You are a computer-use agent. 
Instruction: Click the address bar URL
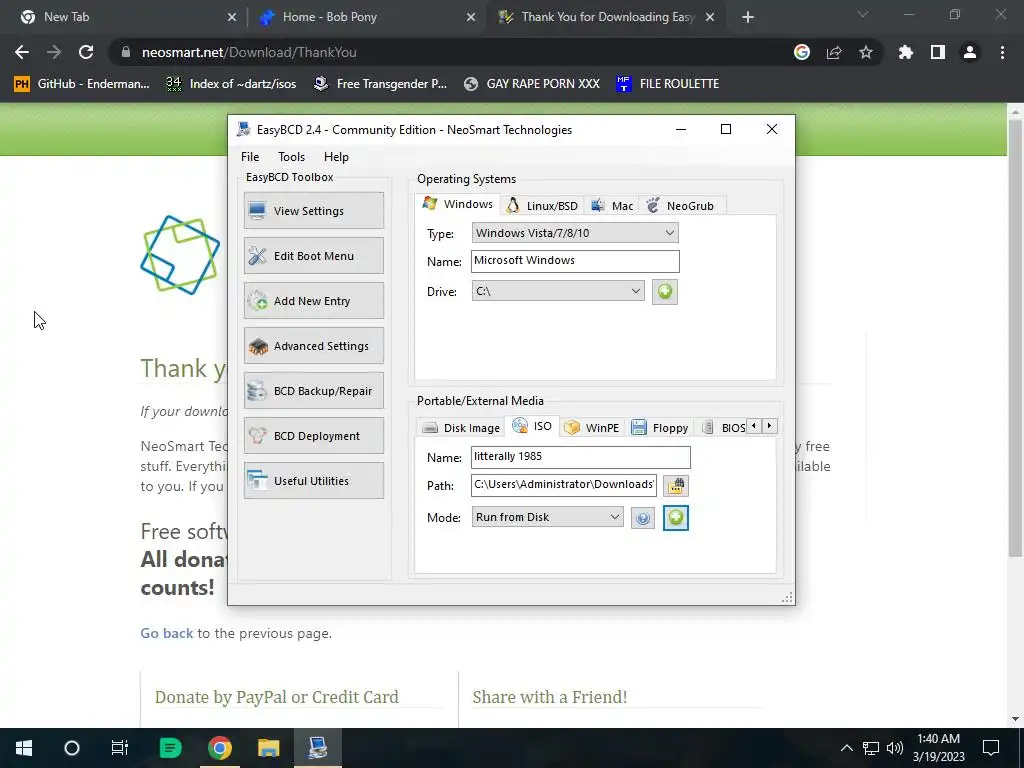click(249, 52)
